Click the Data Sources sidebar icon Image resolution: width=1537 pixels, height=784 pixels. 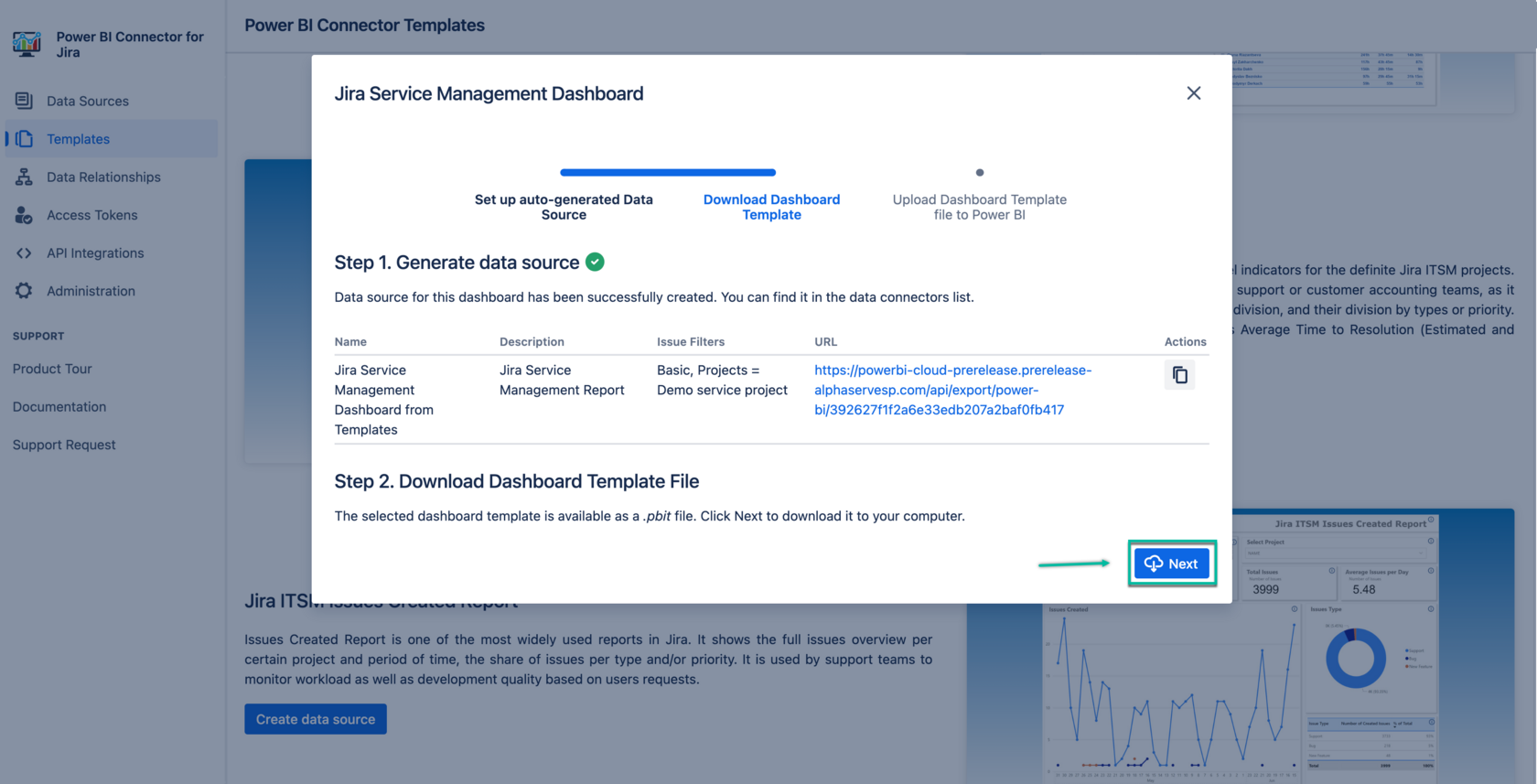click(24, 101)
